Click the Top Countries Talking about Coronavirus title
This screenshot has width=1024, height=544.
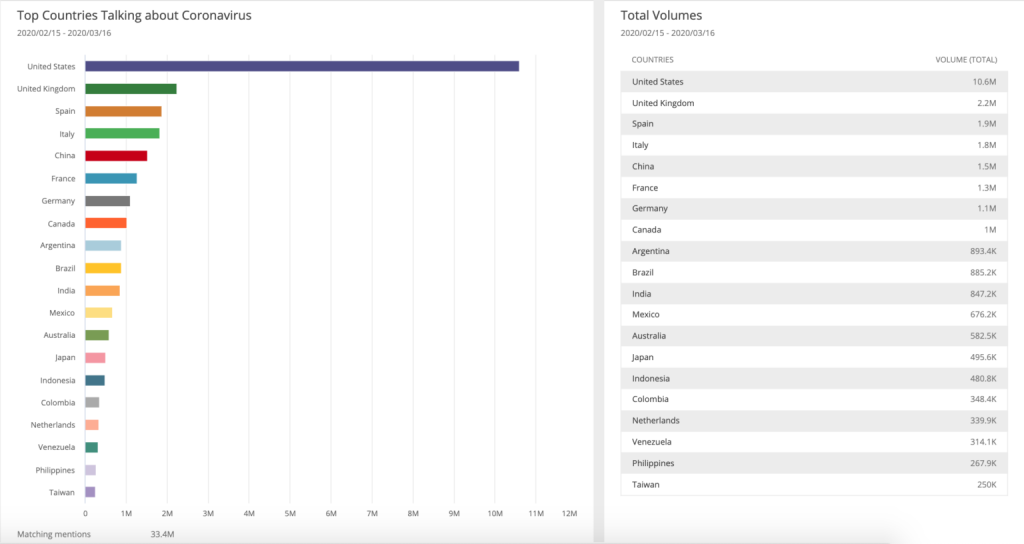(134, 15)
